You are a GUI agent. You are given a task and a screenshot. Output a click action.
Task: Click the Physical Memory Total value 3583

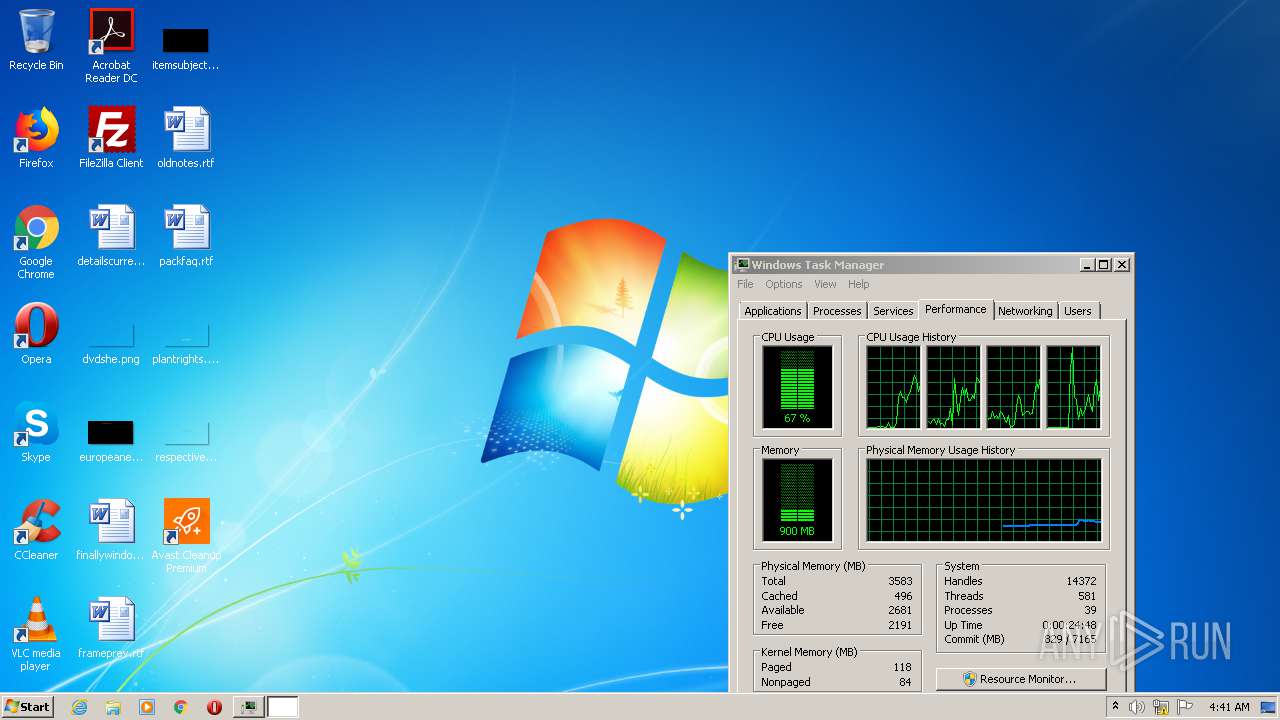pyautogui.click(x=900, y=581)
